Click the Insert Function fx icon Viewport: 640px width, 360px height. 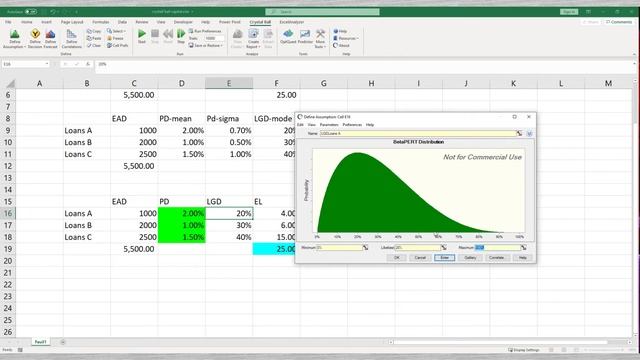88,64
